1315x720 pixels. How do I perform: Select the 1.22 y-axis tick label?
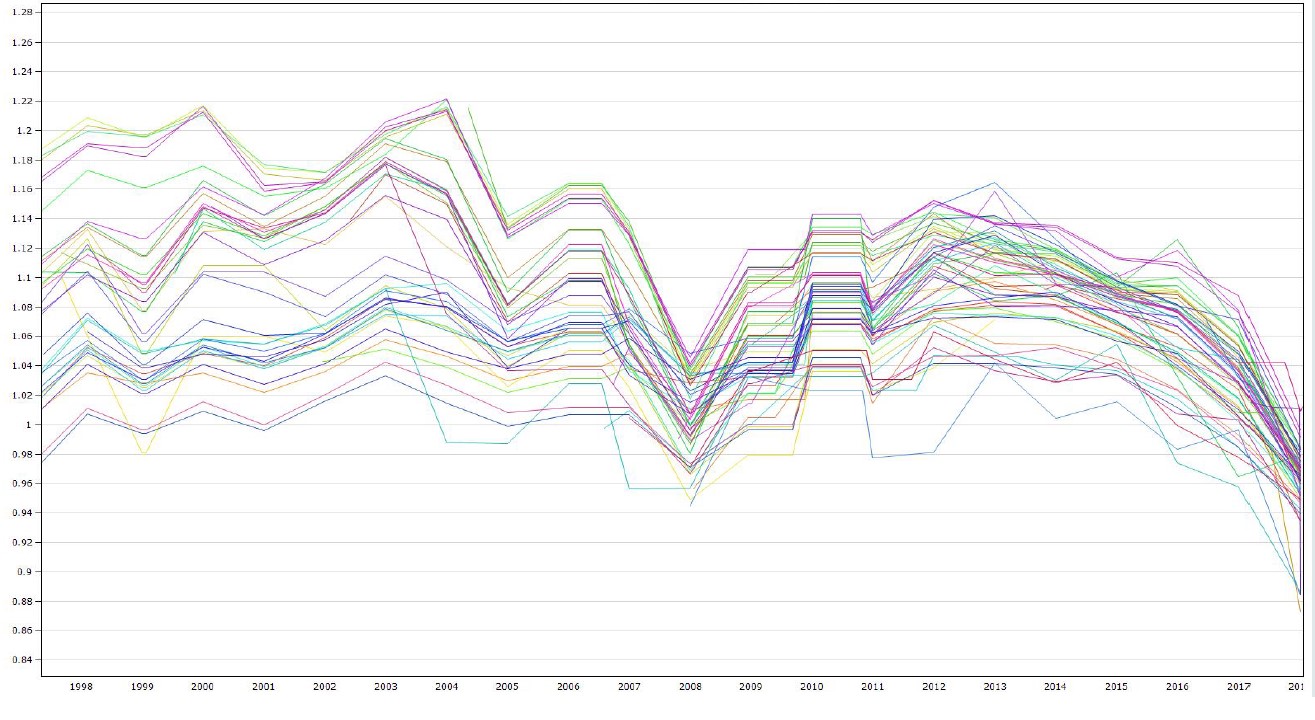(x=20, y=101)
